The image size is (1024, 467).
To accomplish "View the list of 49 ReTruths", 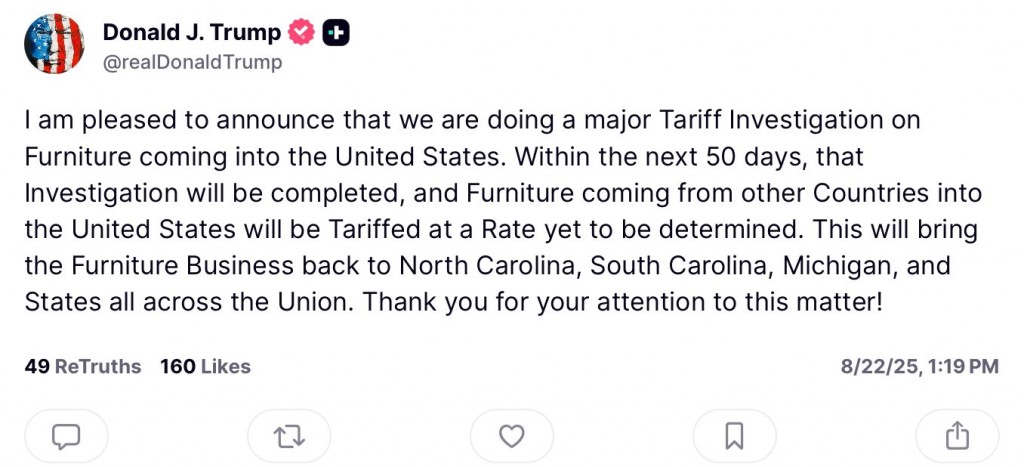I will [x=83, y=366].
